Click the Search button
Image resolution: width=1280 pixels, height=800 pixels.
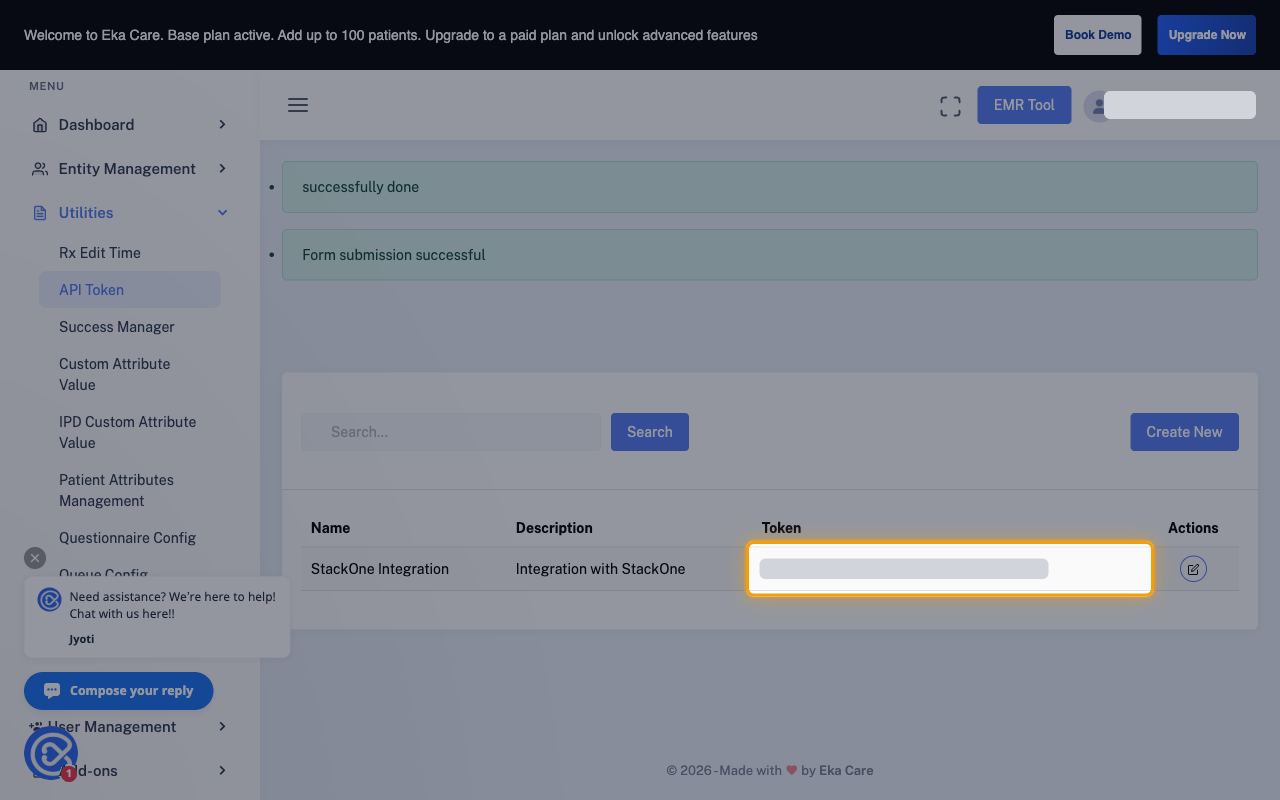point(650,432)
